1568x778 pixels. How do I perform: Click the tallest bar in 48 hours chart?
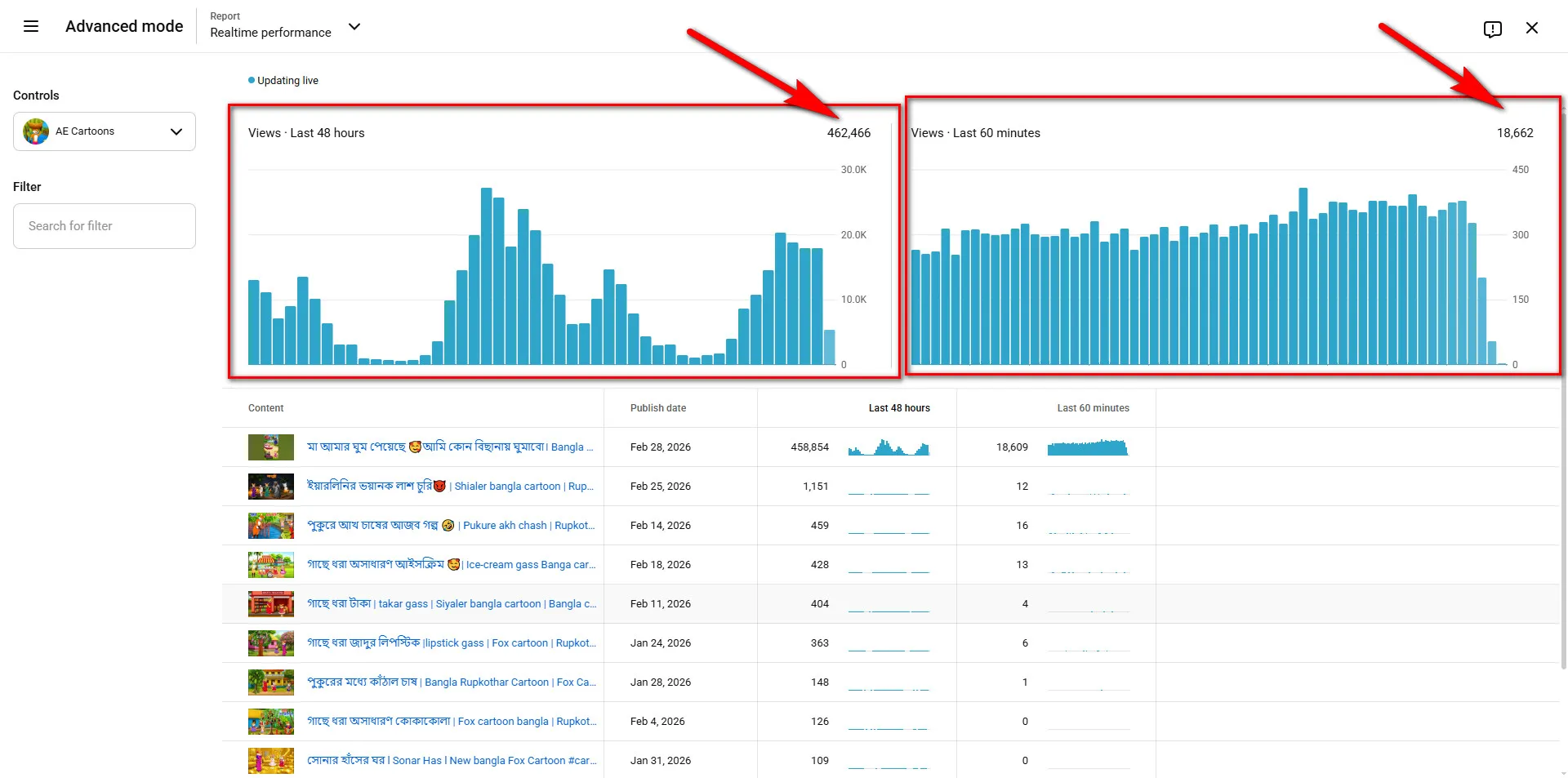pyautogui.click(x=486, y=276)
